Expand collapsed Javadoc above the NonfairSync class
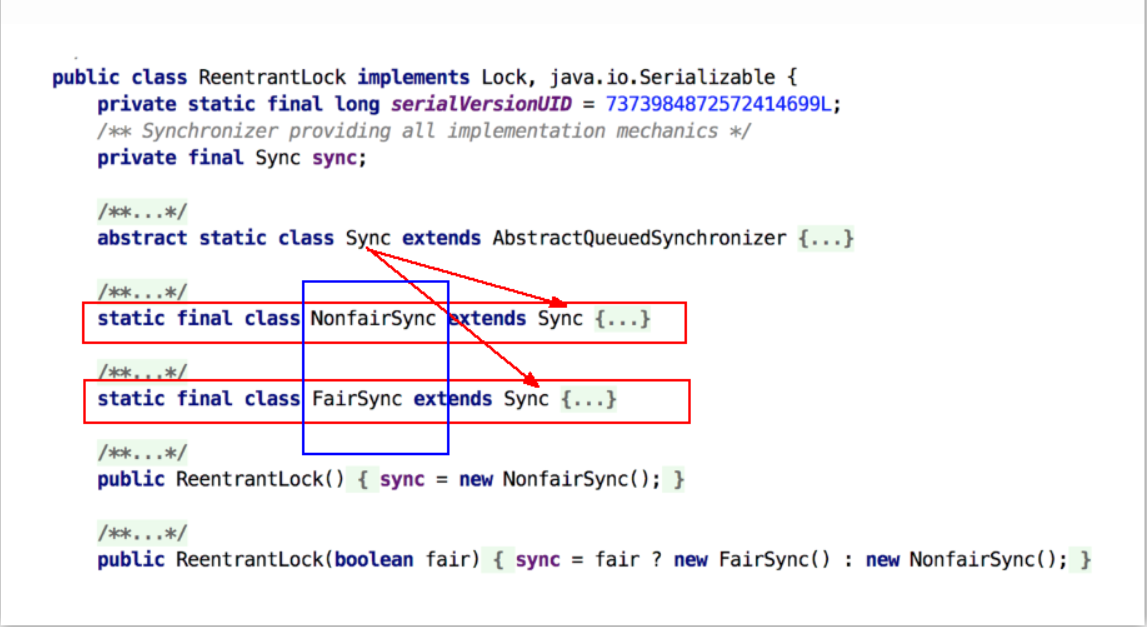Screen dimensions: 1147x627 142,292
